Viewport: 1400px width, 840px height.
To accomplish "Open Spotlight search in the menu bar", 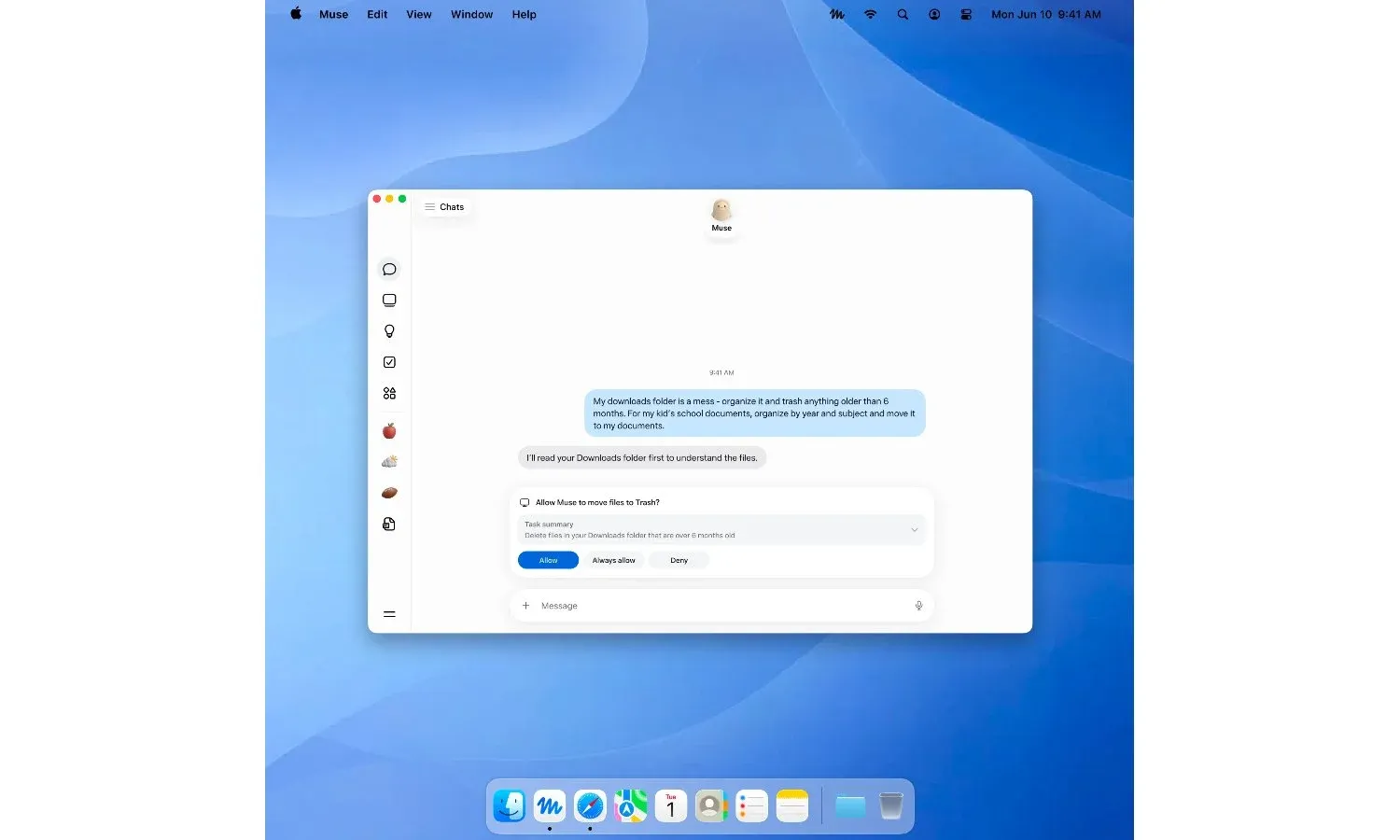I will point(903,14).
